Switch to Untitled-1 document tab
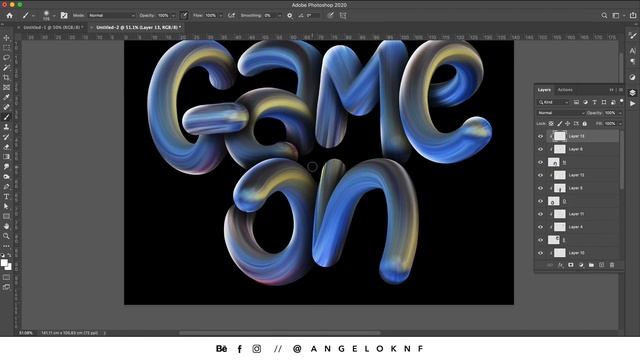 coord(53,27)
